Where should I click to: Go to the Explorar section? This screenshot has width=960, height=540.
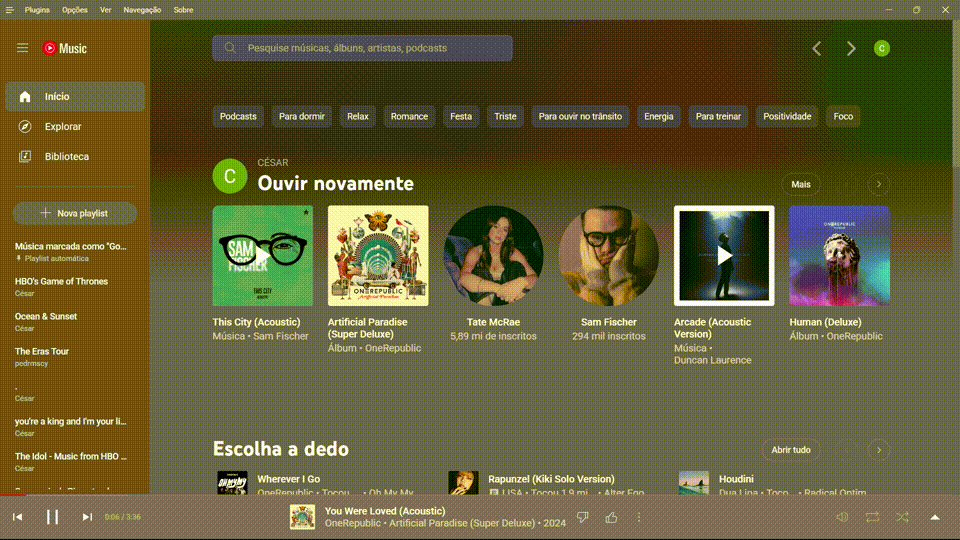coord(75,127)
